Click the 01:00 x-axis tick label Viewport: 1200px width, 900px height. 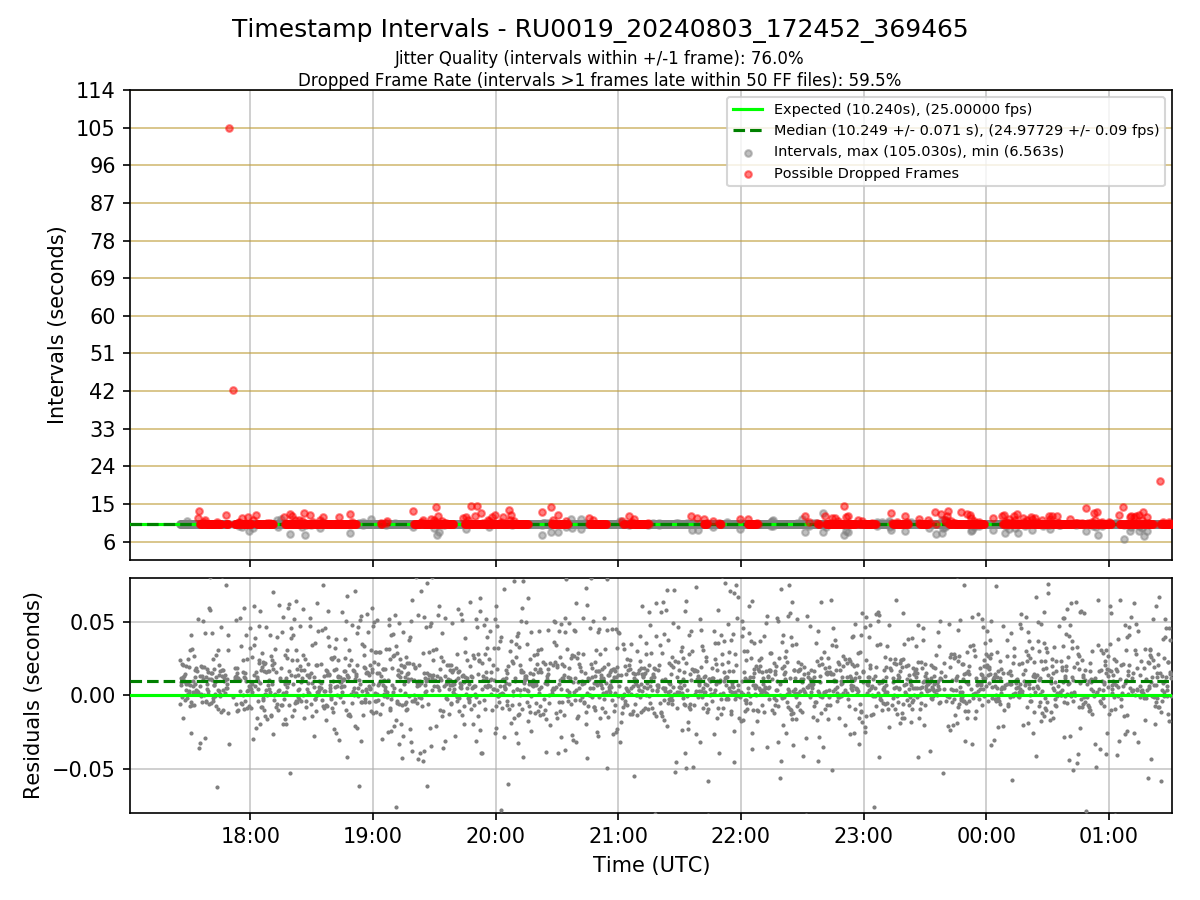[x=1110, y=836]
